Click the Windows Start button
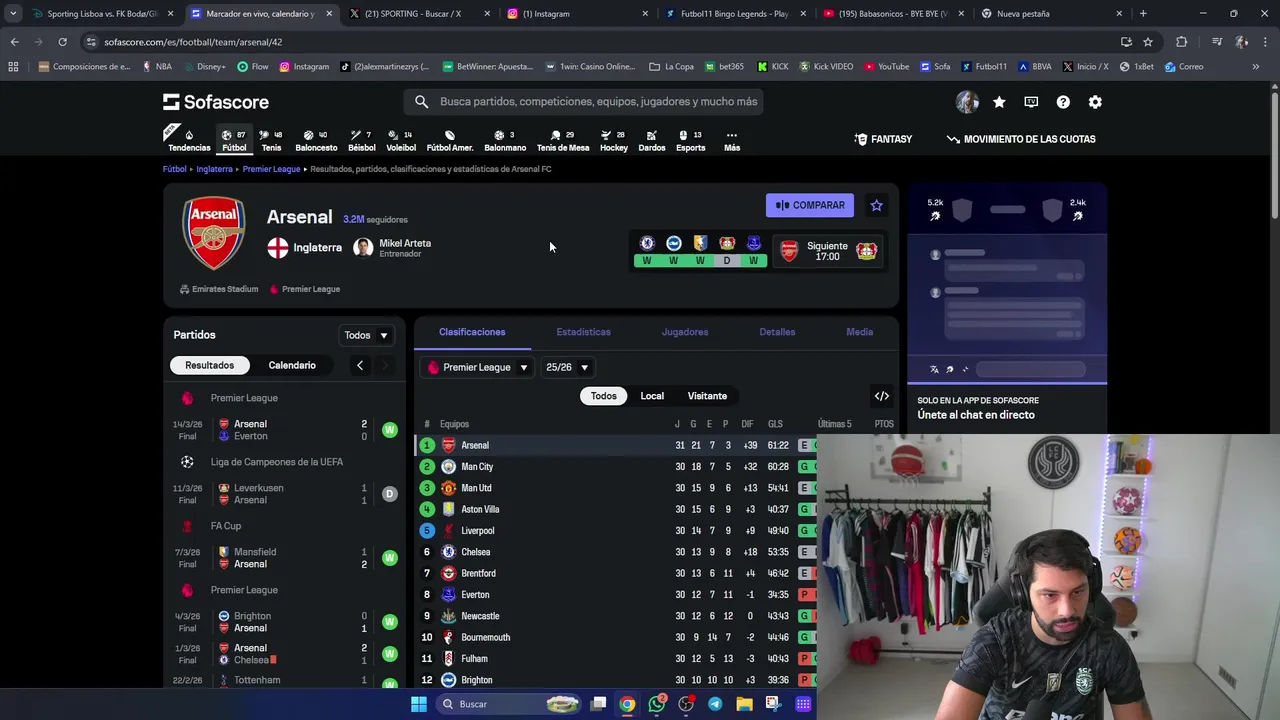The image size is (1280, 720). pyautogui.click(x=419, y=704)
